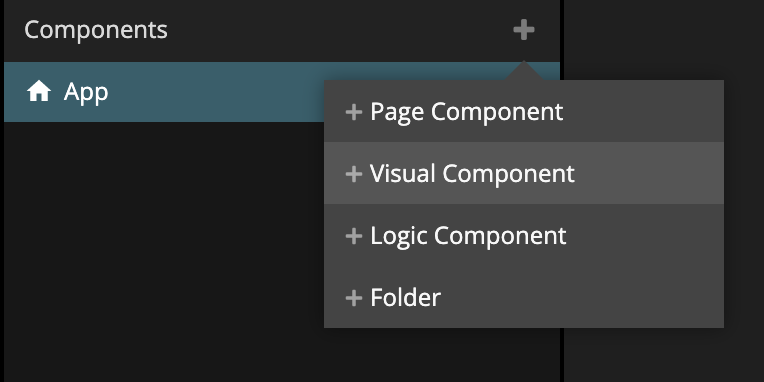Choose Visual Component from the popup menu
Screen dimensions: 764x382
coord(524,173)
